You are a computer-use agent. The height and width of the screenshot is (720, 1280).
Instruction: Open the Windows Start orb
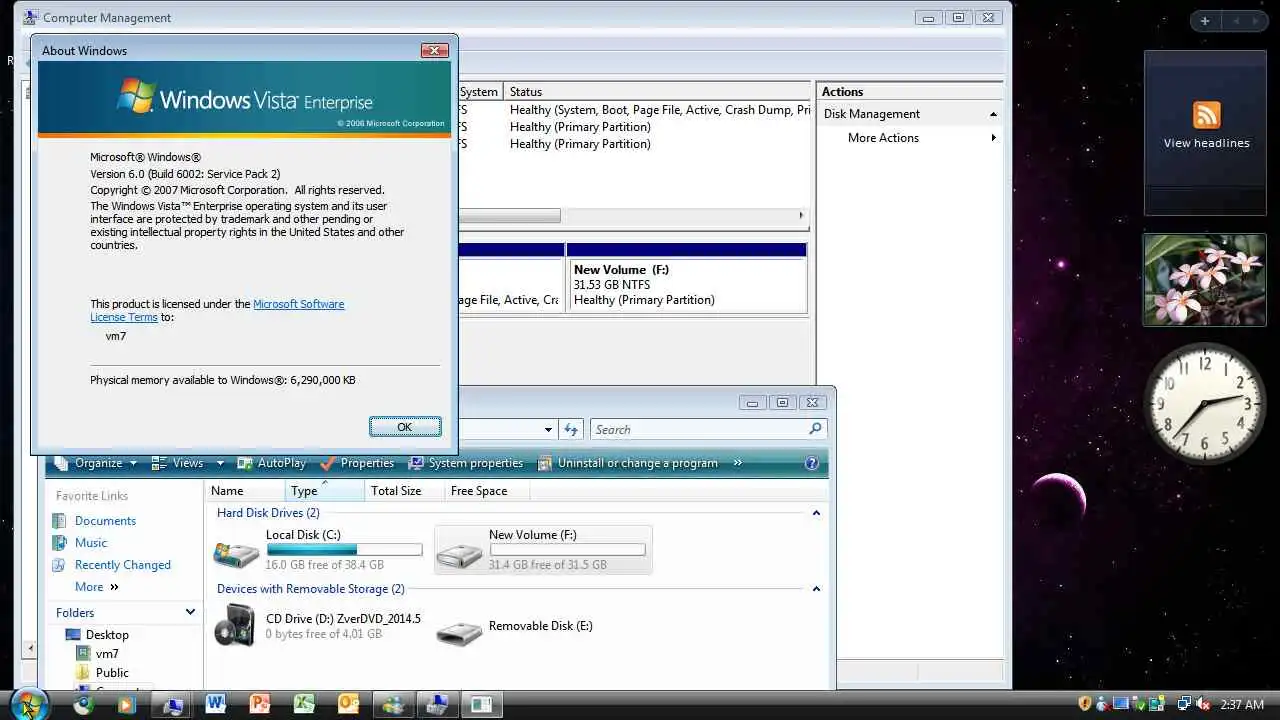click(27, 704)
